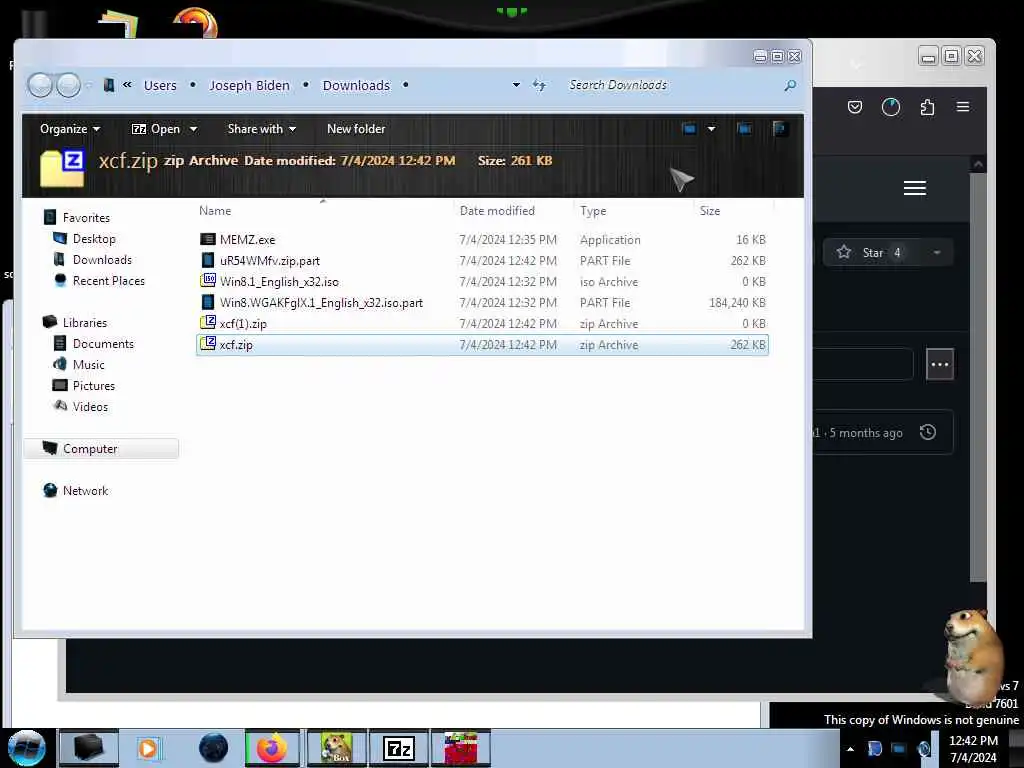Open 7-Zip from the taskbar

399,748
